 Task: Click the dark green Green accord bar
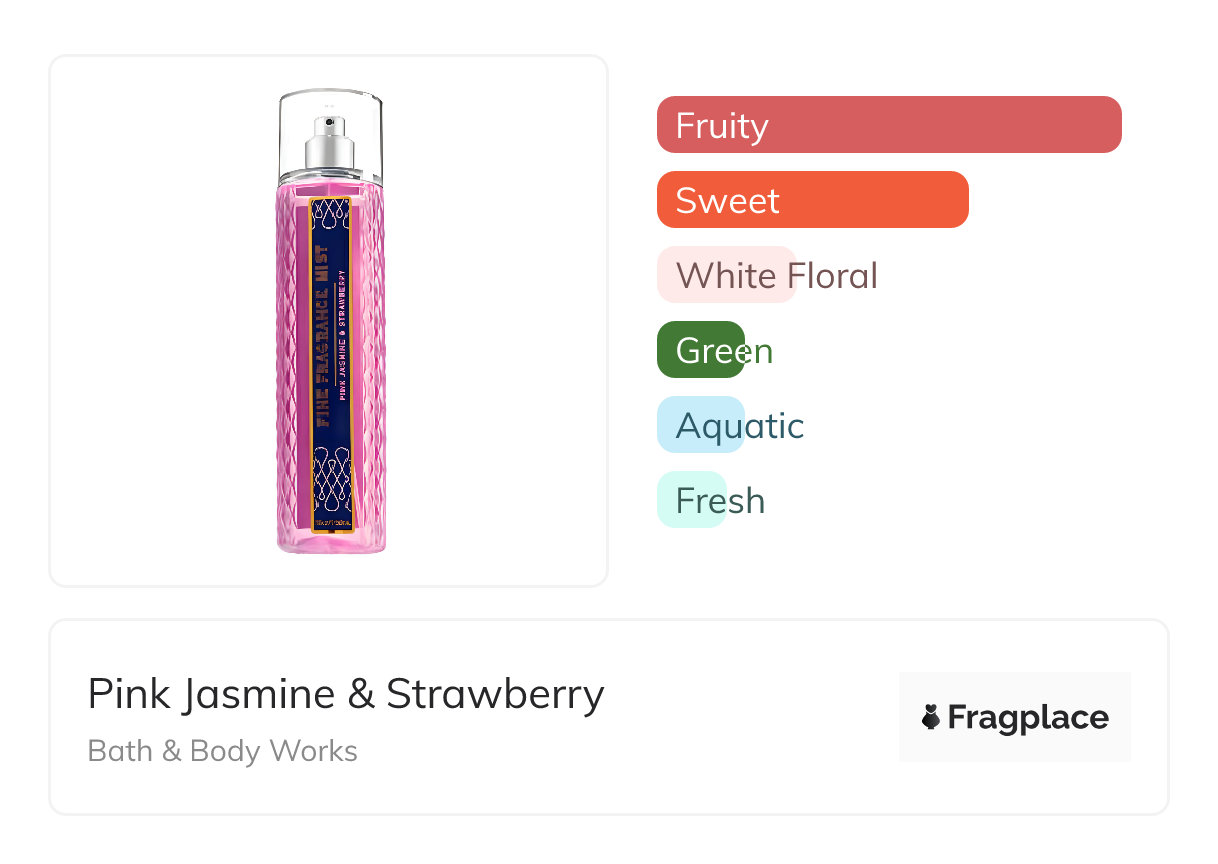pos(700,350)
